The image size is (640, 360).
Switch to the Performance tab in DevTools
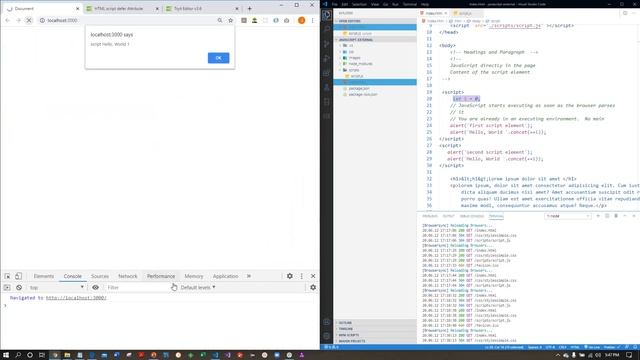(161, 276)
